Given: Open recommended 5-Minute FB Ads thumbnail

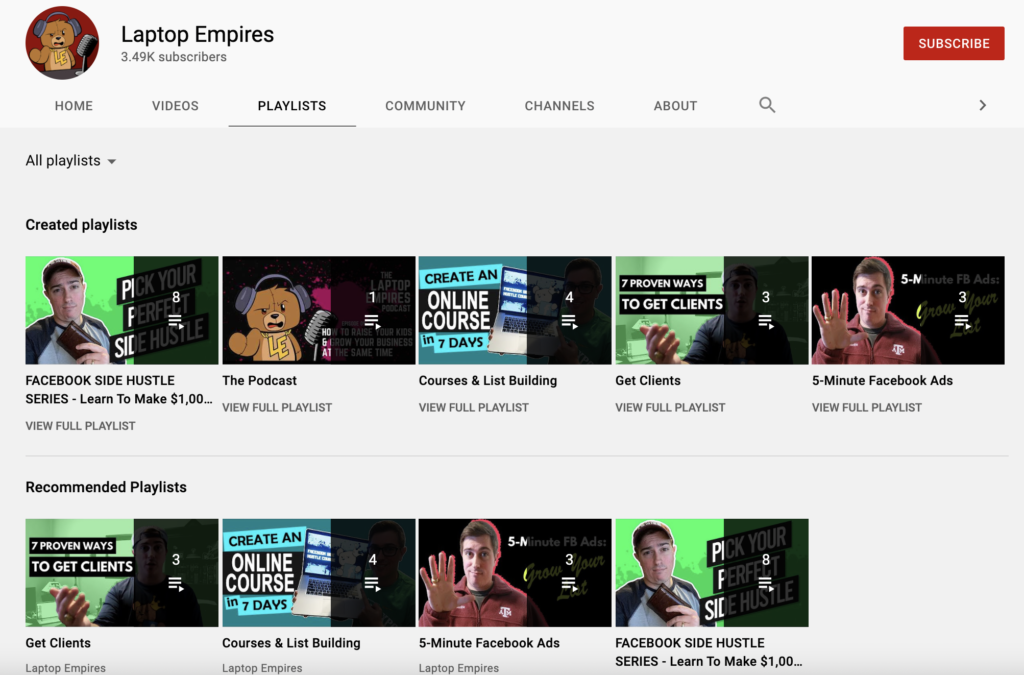Looking at the screenshot, I should click(x=515, y=573).
